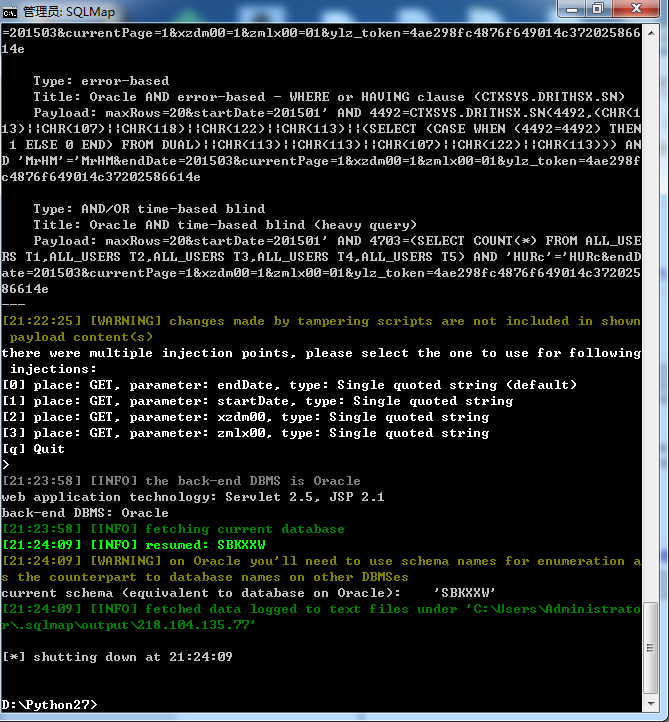Click the '[21:24:09] [WARNING] on Oracle' line
The width and height of the screenshot is (669, 722).
pos(321,569)
